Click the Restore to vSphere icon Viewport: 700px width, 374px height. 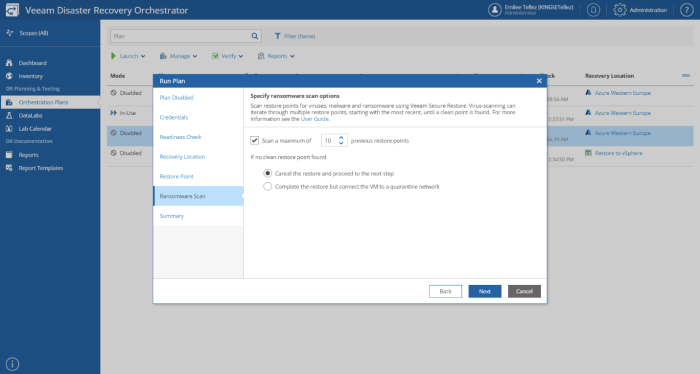point(588,153)
